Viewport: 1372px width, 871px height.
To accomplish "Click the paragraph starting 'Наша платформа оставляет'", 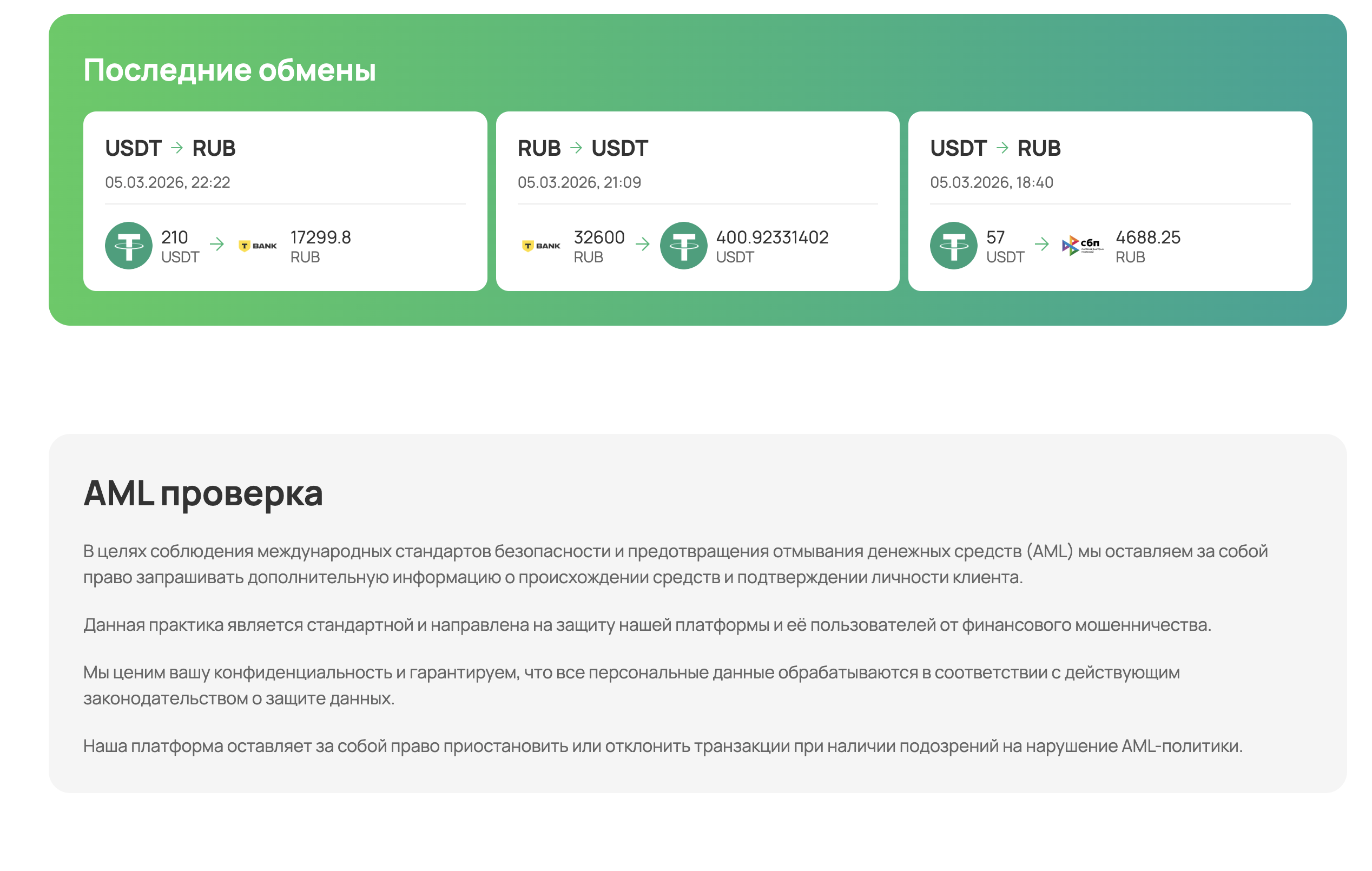I will [662, 745].
